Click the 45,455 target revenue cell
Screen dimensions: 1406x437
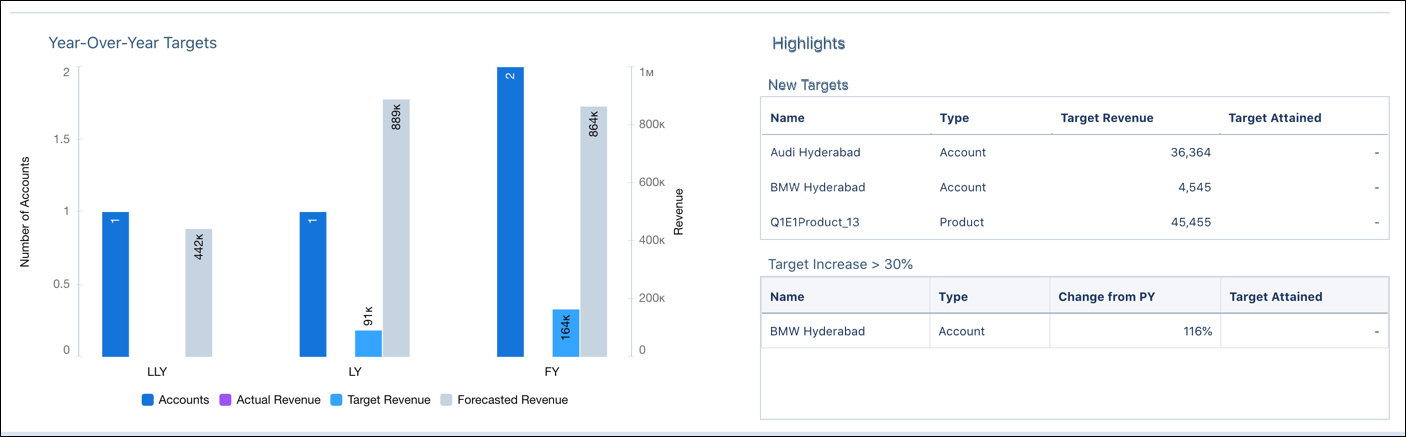(x=1189, y=222)
